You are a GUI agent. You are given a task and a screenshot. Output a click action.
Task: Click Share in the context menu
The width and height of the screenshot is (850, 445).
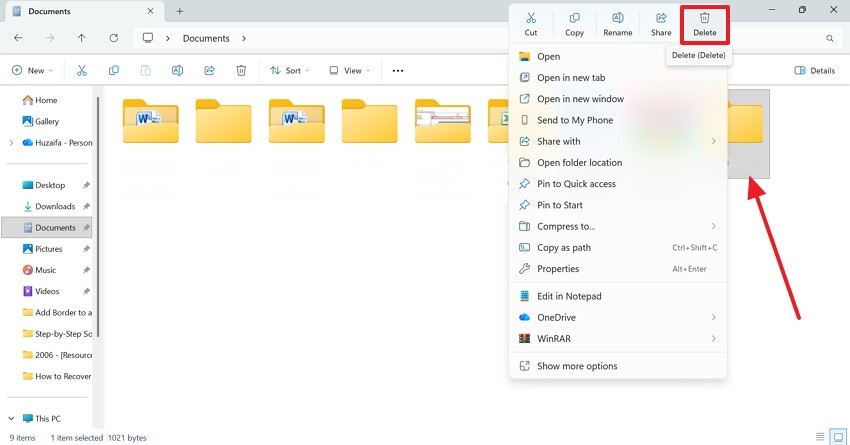(661, 25)
